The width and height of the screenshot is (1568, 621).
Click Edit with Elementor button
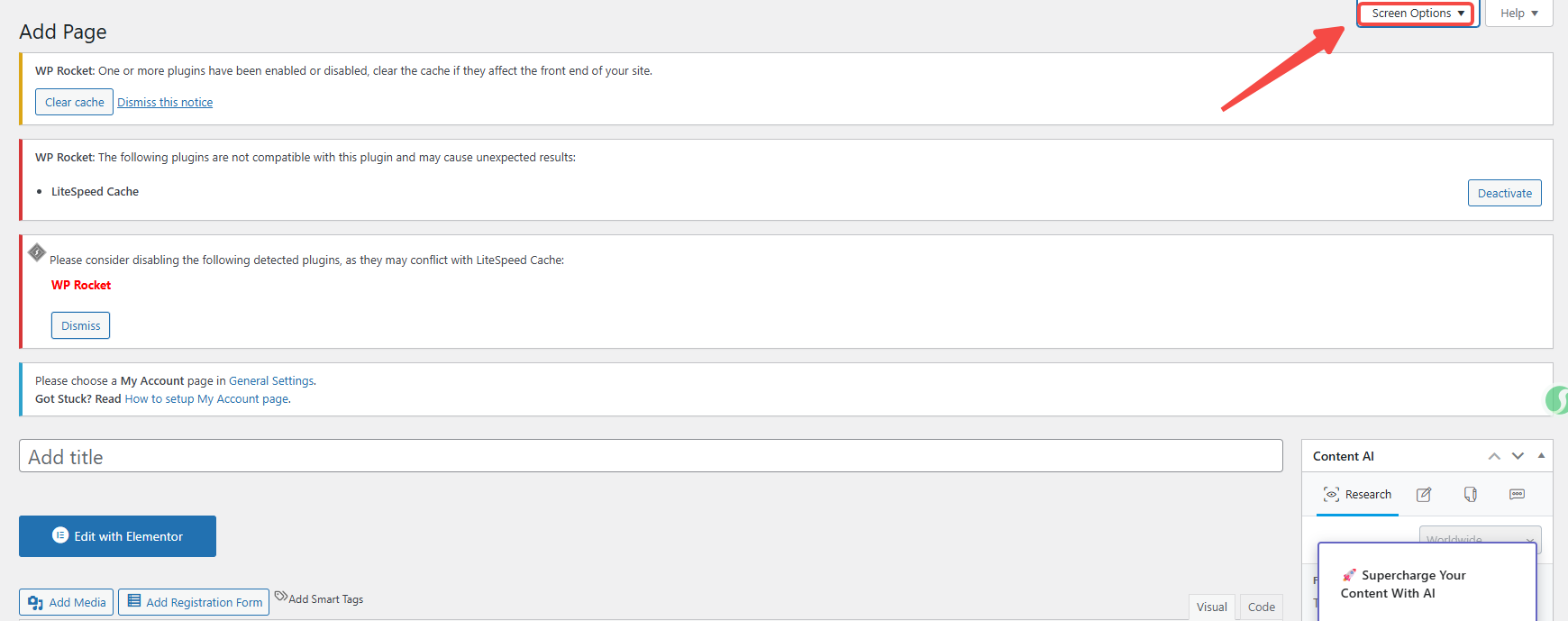point(117,536)
